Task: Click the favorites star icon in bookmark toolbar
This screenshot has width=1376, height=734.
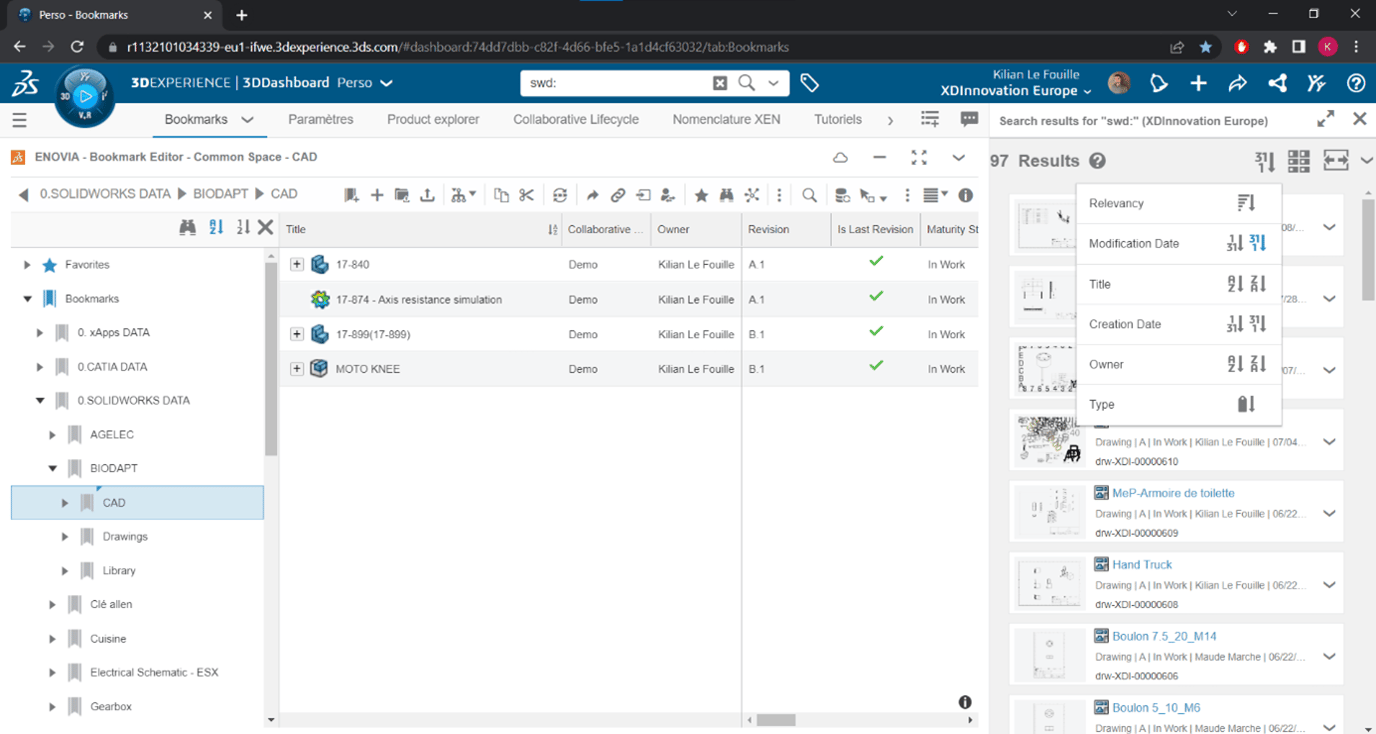Action: [x=700, y=195]
